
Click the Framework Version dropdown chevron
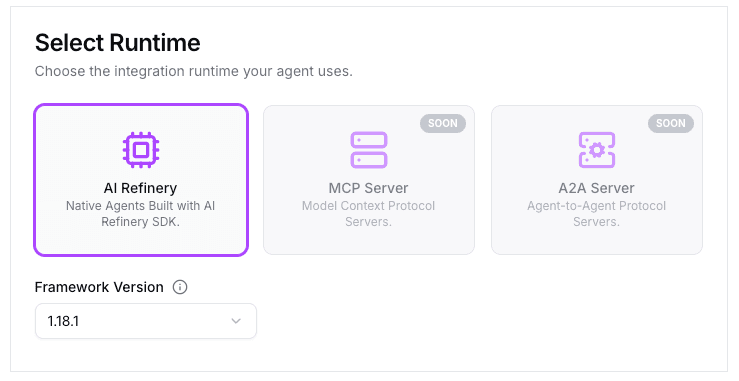tap(236, 321)
